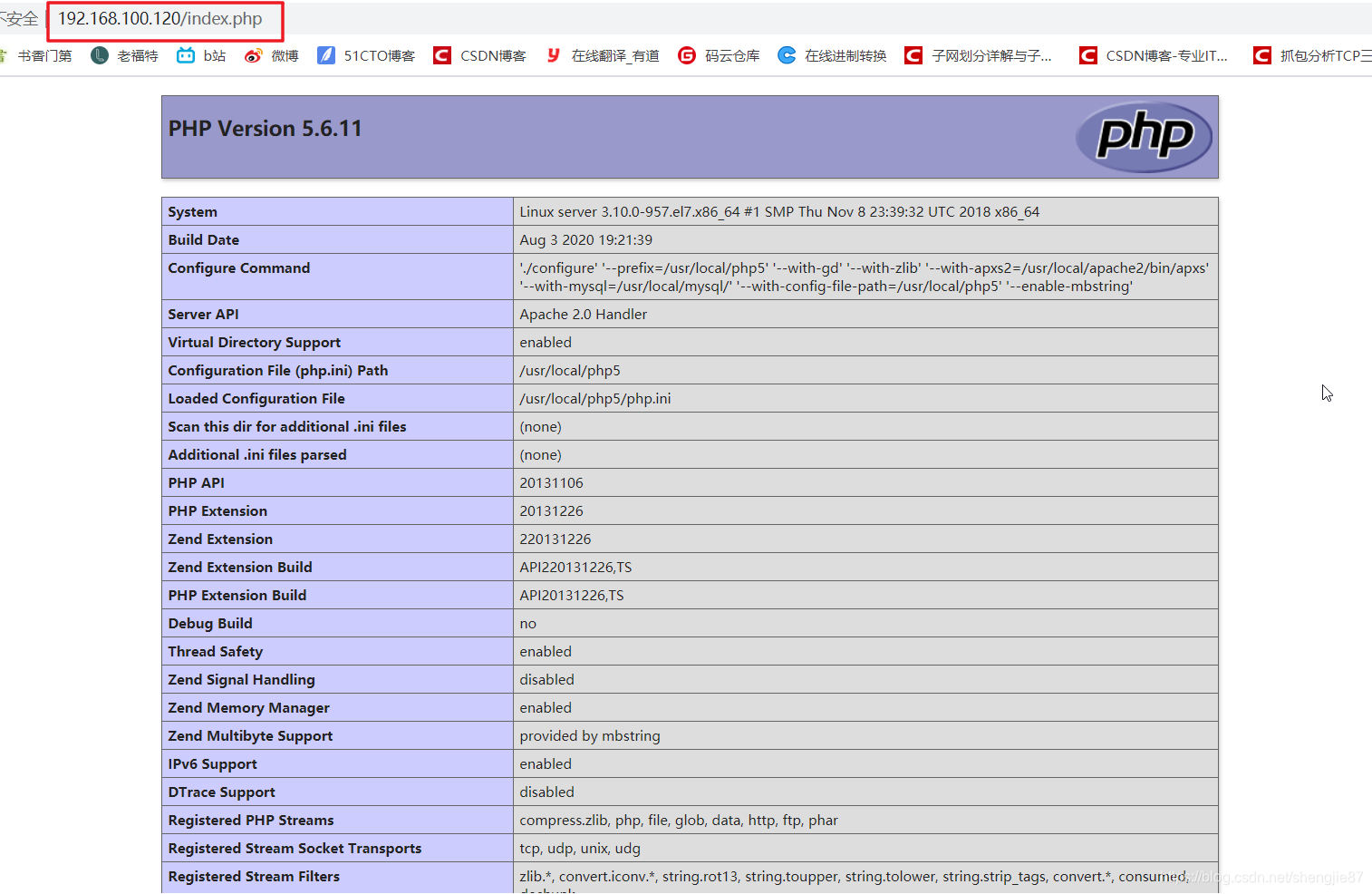The height and width of the screenshot is (894, 1372).
Task: Click the 220131226 value
Action: point(556,539)
